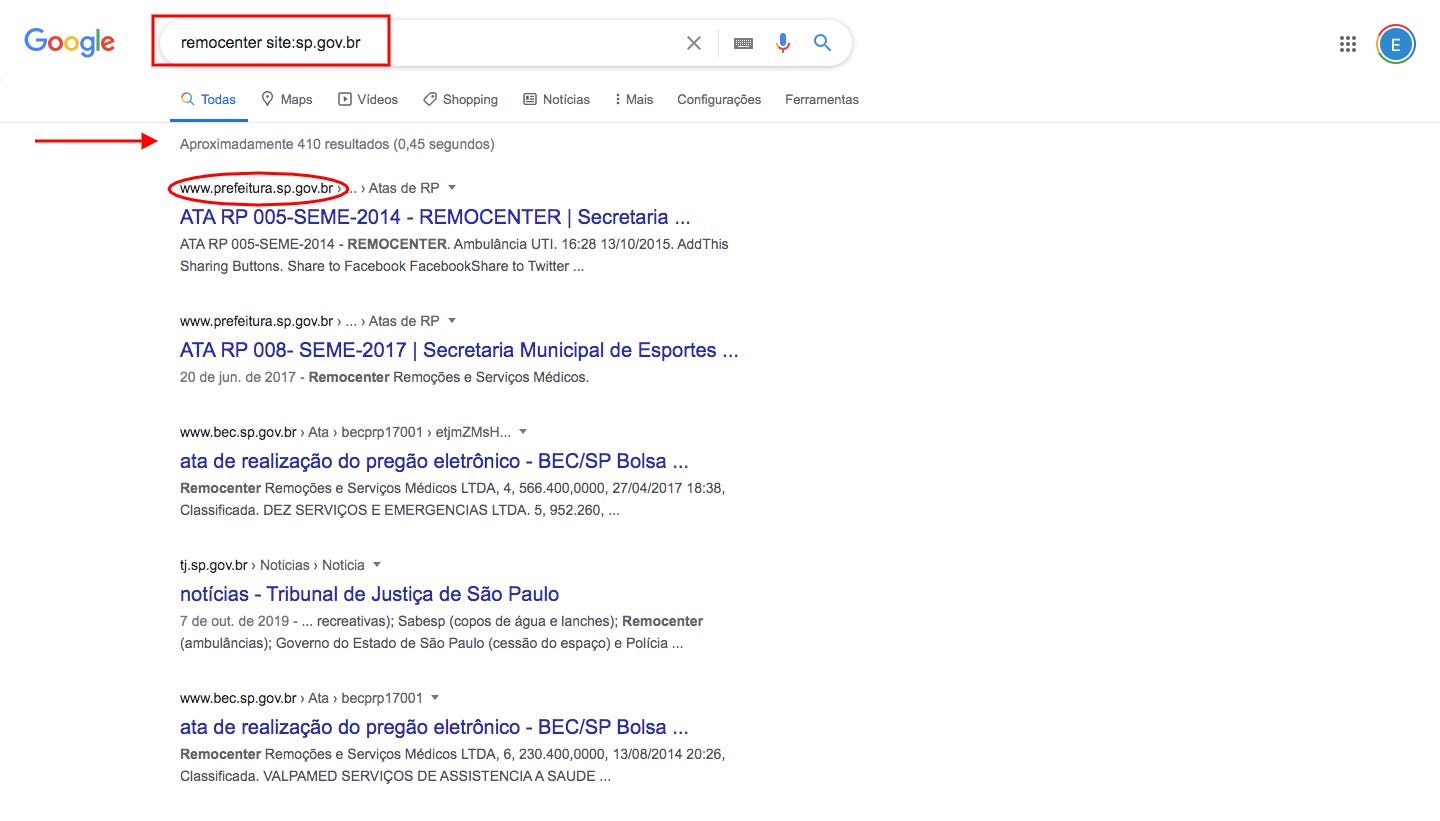The width and height of the screenshot is (1440, 821).
Task: Open the Google apps grid
Action: [x=1347, y=43]
